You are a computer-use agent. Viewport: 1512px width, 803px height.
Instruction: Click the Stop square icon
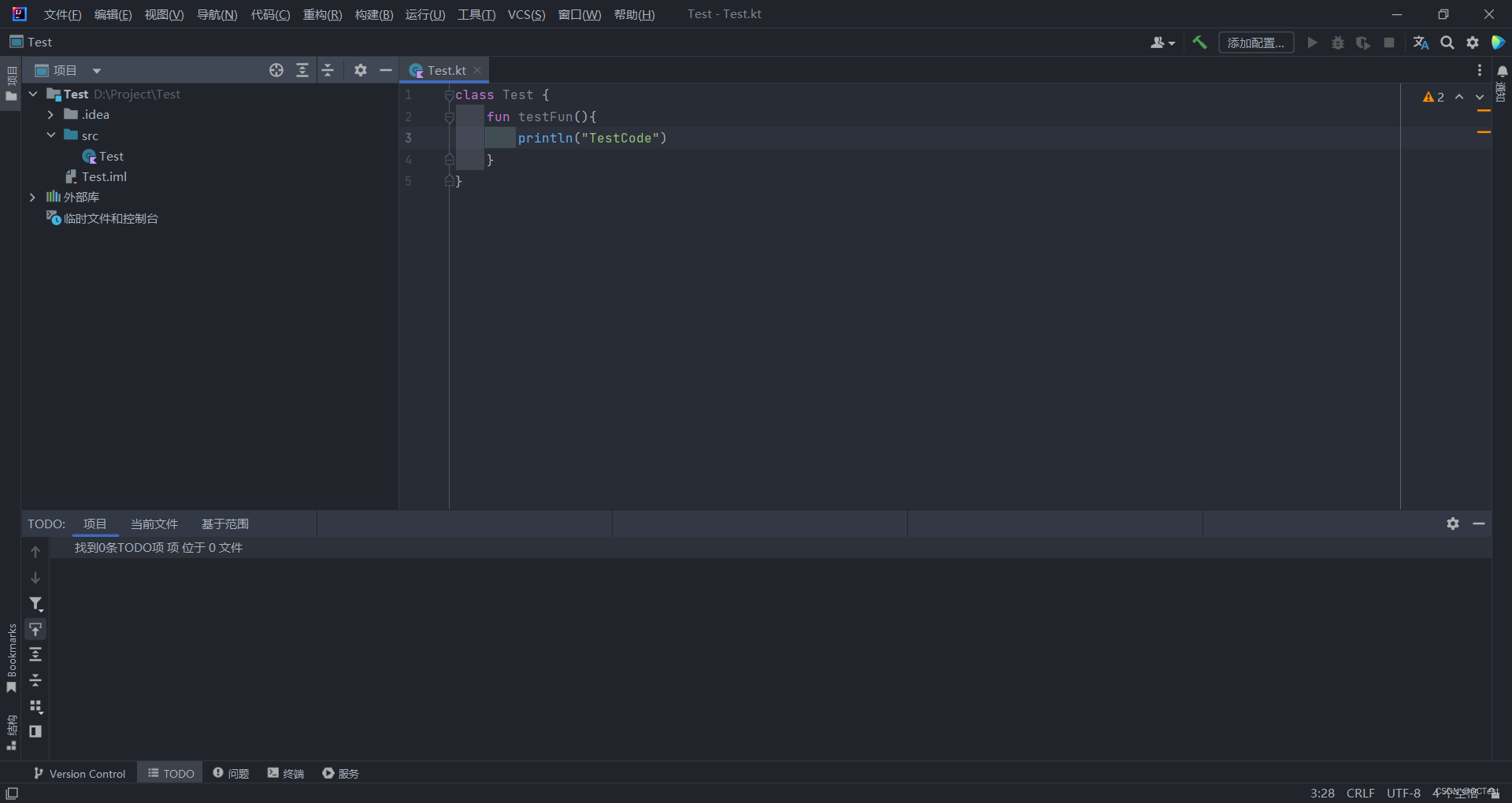point(1389,43)
